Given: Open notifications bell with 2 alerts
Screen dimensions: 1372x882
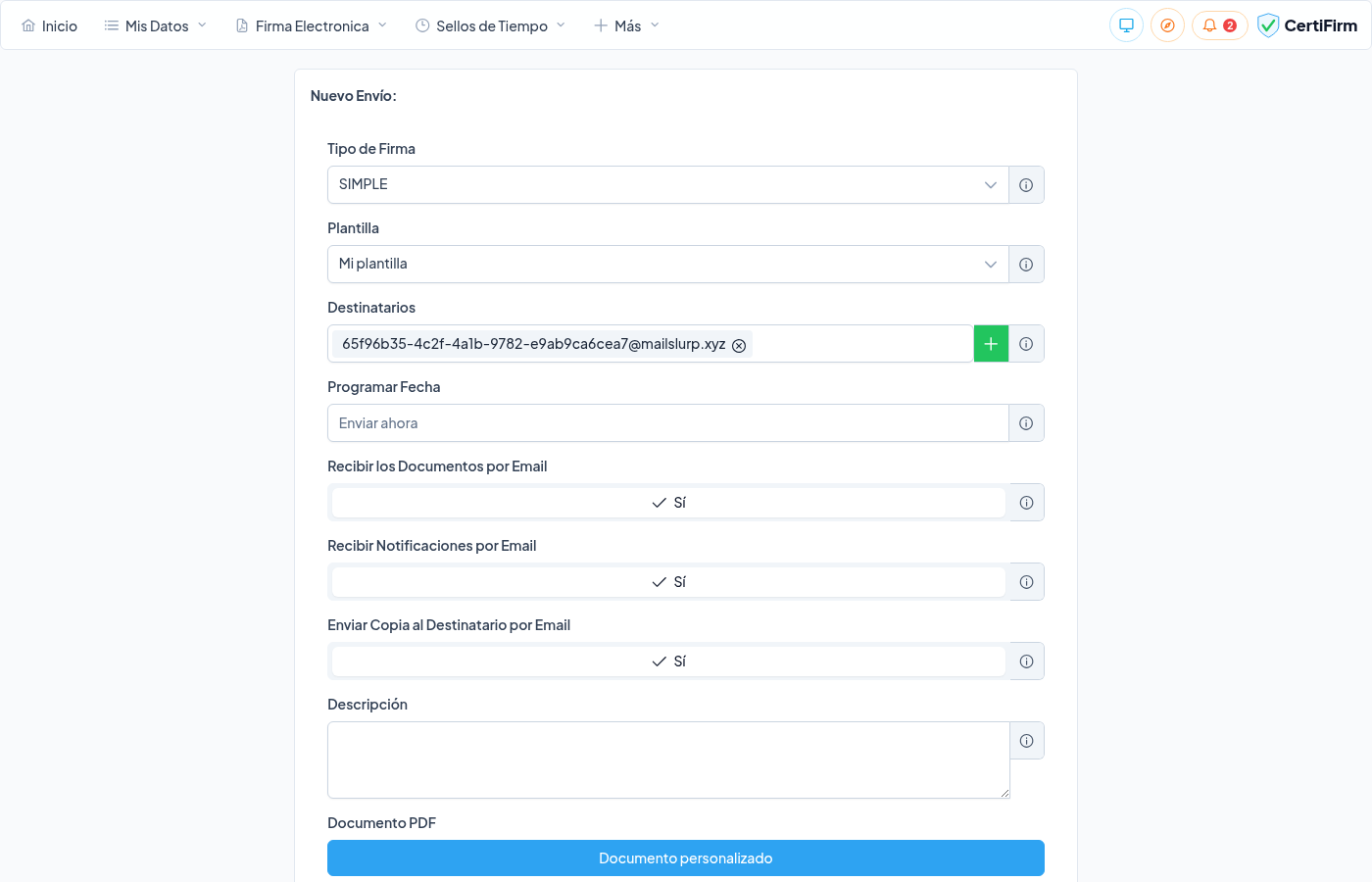Looking at the screenshot, I should tap(1218, 25).
